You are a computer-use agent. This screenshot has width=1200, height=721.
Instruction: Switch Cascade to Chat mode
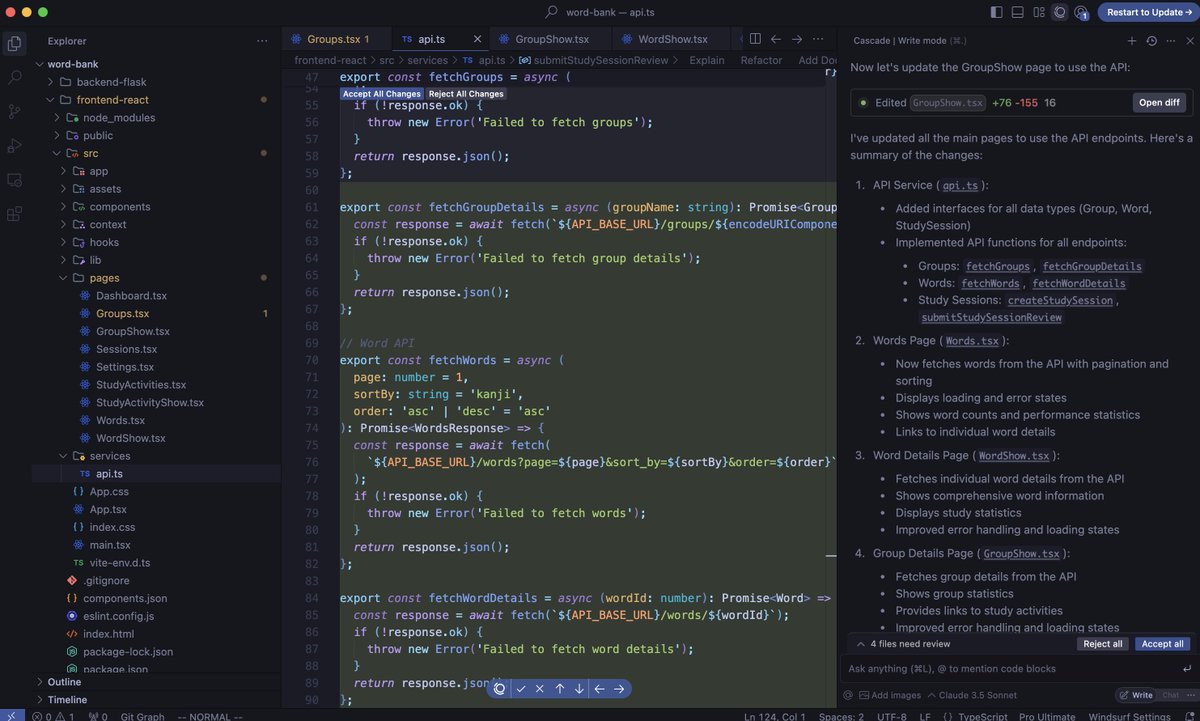pyautogui.click(x=1169, y=695)
